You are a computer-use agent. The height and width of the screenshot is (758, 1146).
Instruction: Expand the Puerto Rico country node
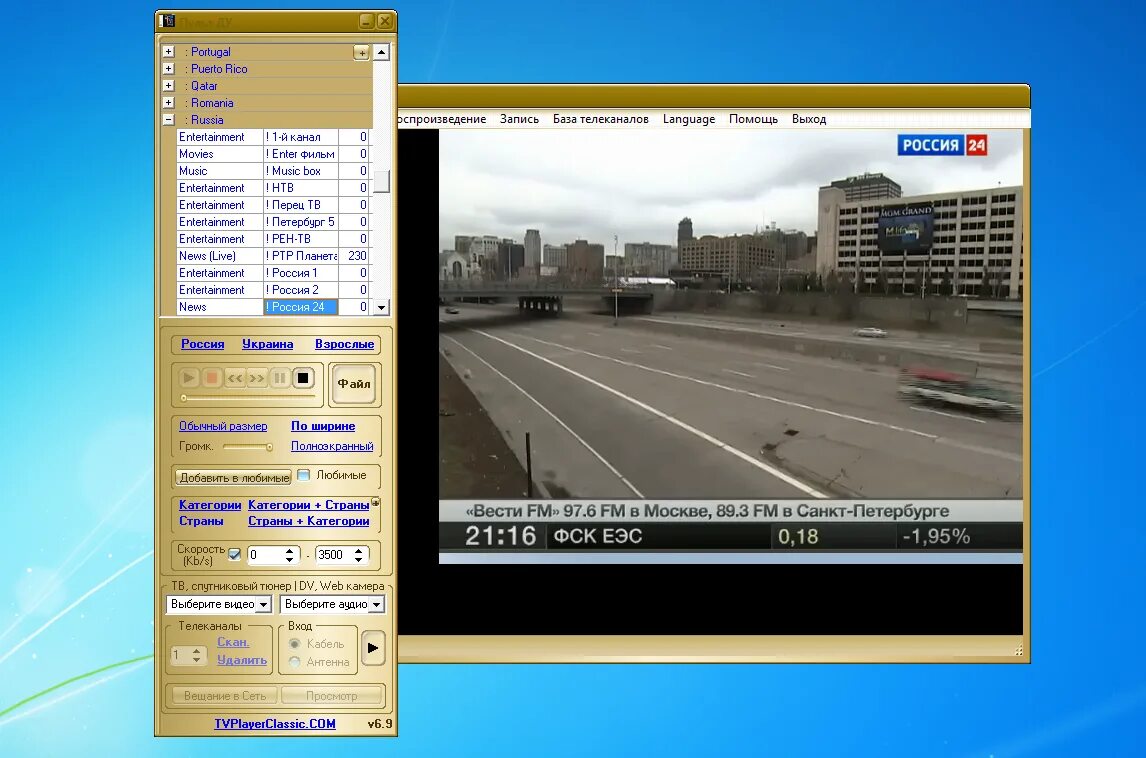click(168, 69)
